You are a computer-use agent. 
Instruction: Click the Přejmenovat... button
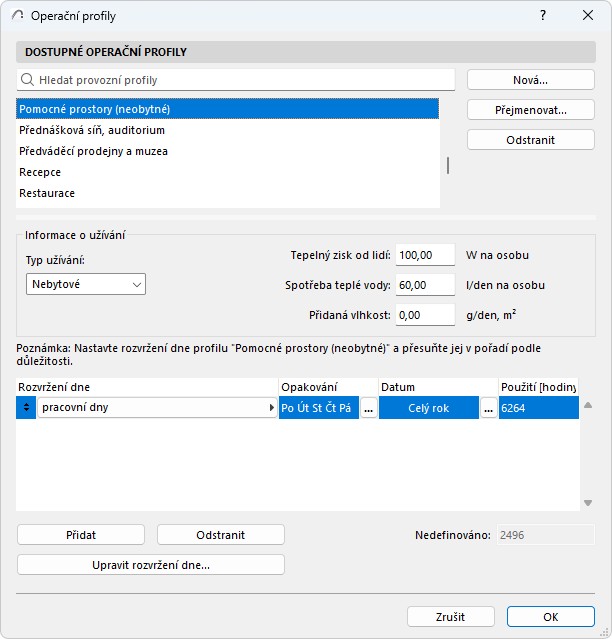(531, 110)
